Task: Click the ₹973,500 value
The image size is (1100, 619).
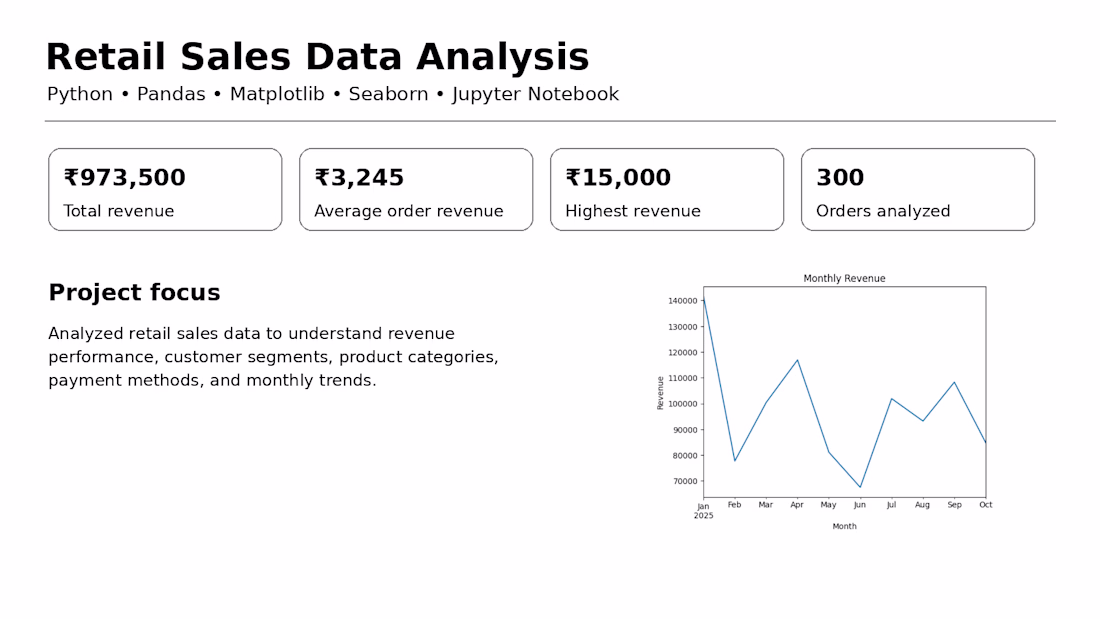Action: pos(125,178)
